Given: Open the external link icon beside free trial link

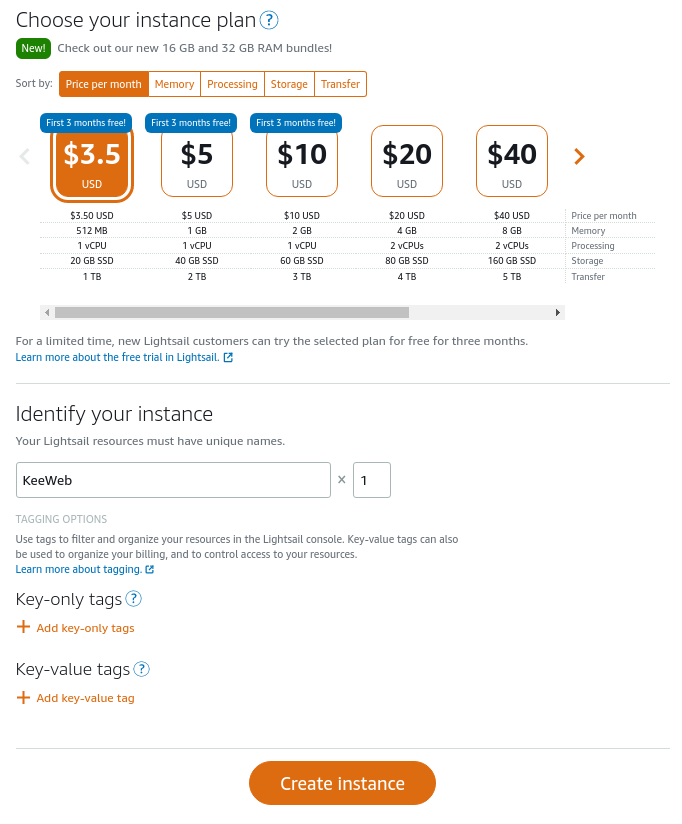Looking at the screenshot, I should click(x=228, y=357).
